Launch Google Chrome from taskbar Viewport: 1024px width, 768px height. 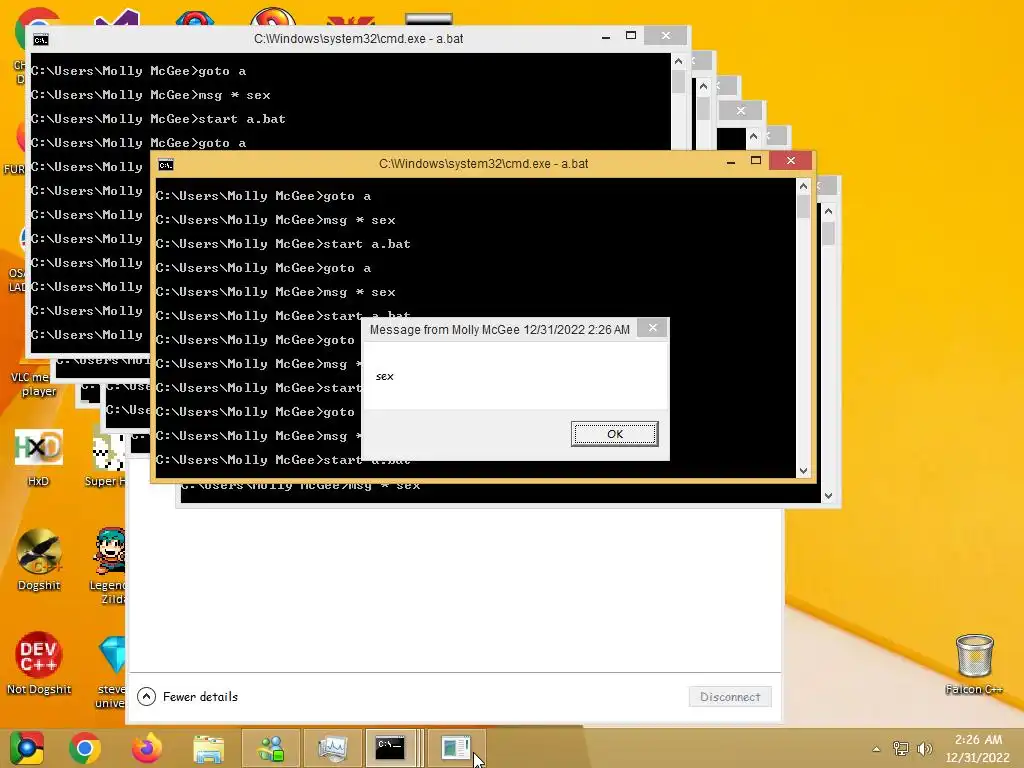(84, 748)
